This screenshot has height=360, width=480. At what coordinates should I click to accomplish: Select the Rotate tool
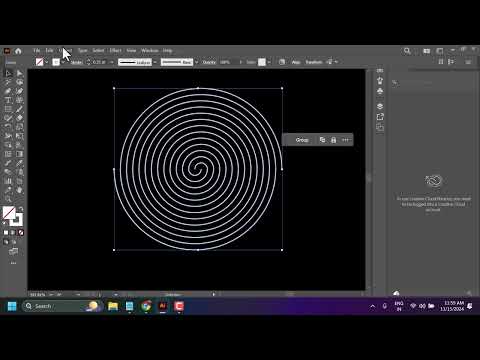coord(8,127)
